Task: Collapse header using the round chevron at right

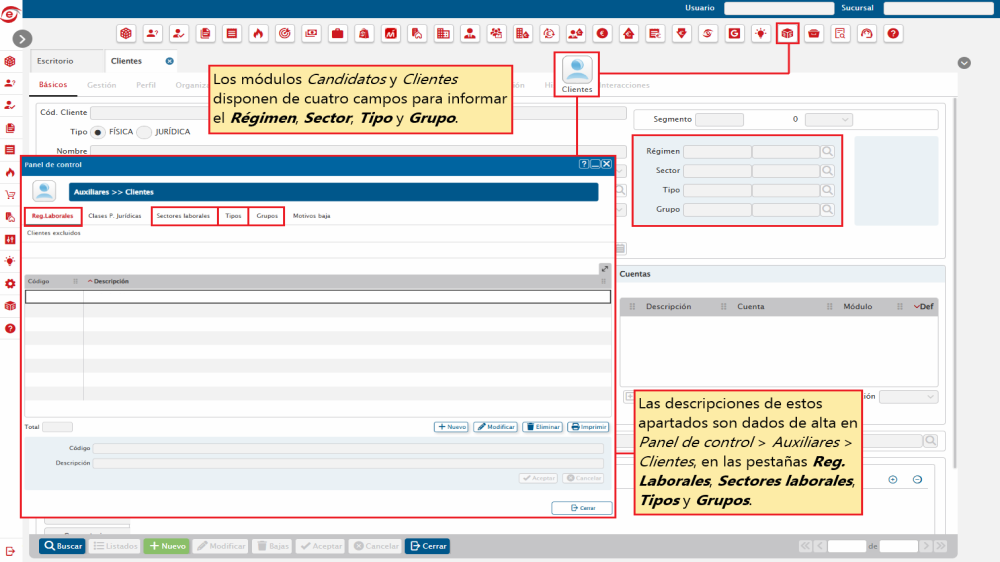Action: tap(964, 62)
